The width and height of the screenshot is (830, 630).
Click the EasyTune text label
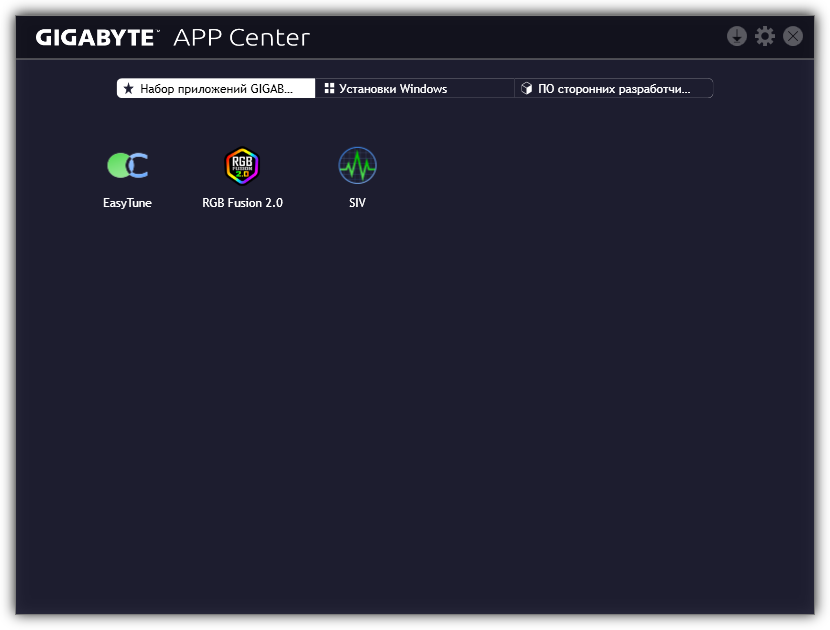tap(127, 203)
